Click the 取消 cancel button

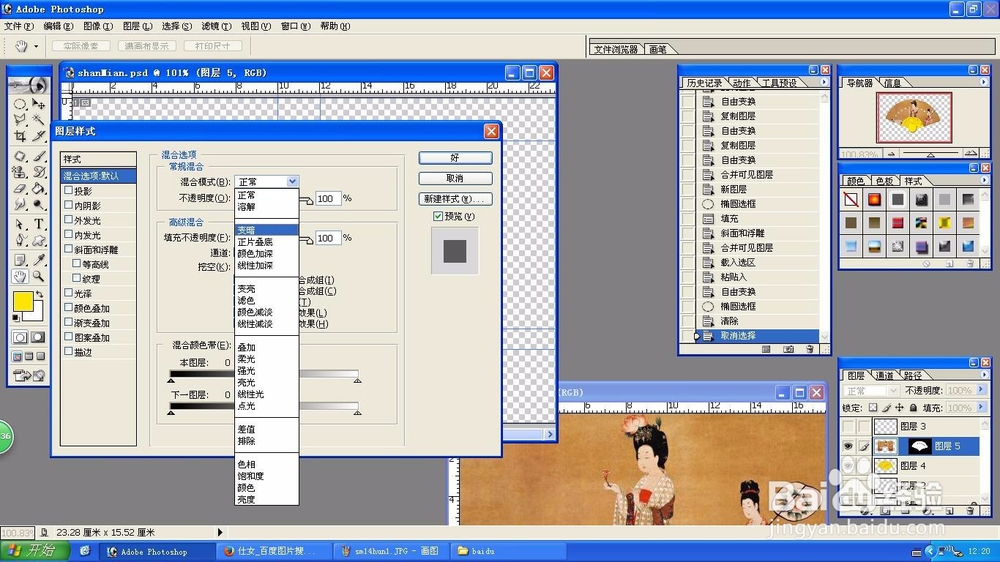click(455, 178)
